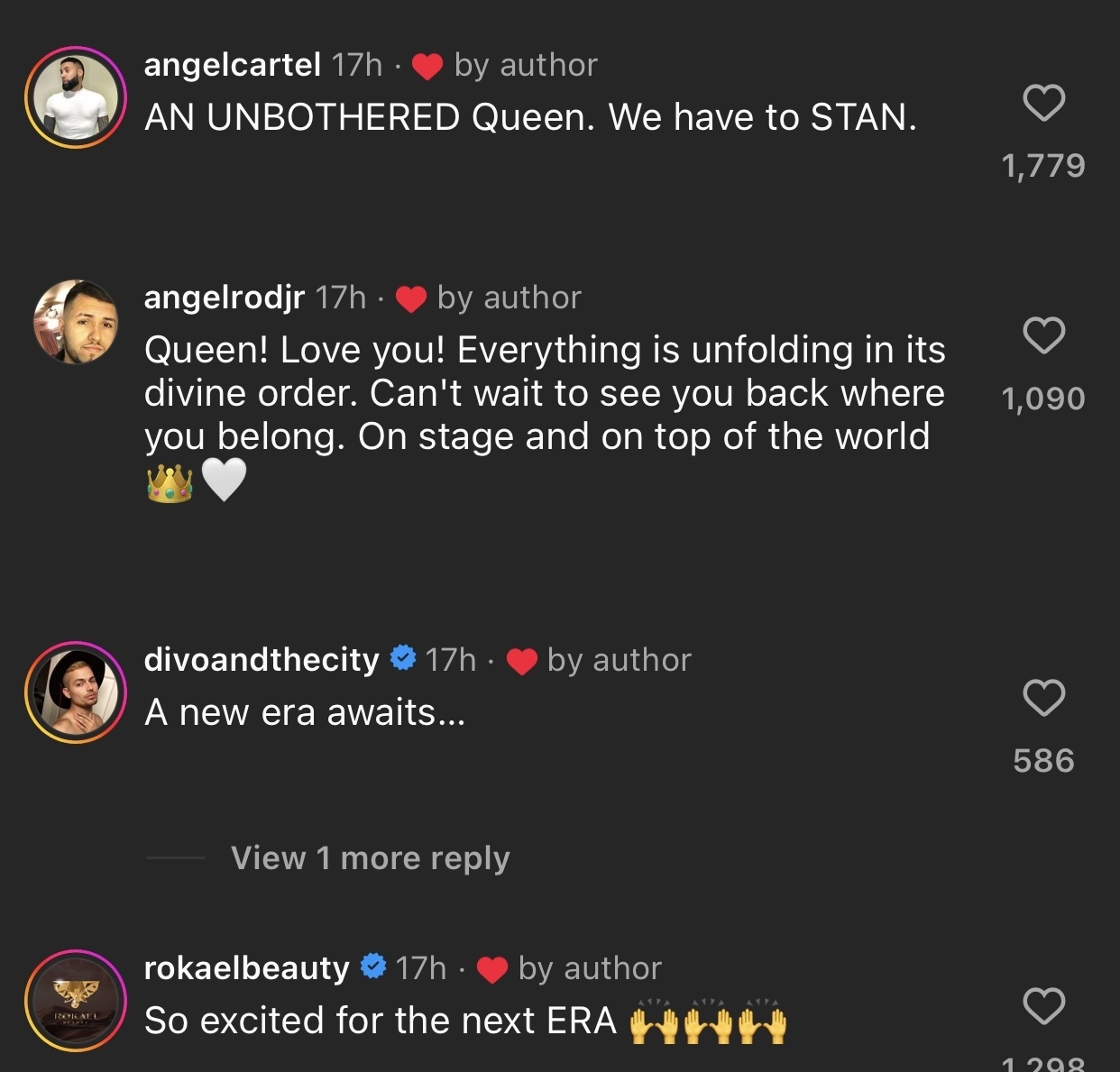Open angelrodjr's profile picture
The width and height of the screenshot is (1120, 1072).
[x=76, y=322]
